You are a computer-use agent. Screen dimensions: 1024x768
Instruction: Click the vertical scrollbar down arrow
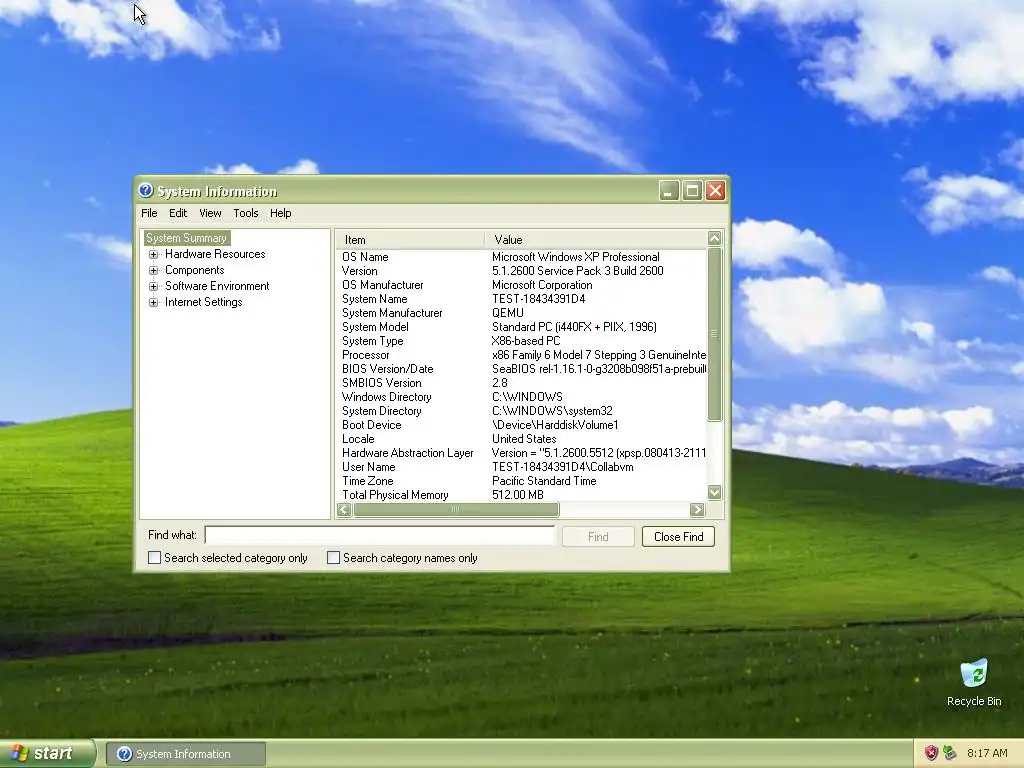coord(714,492)
